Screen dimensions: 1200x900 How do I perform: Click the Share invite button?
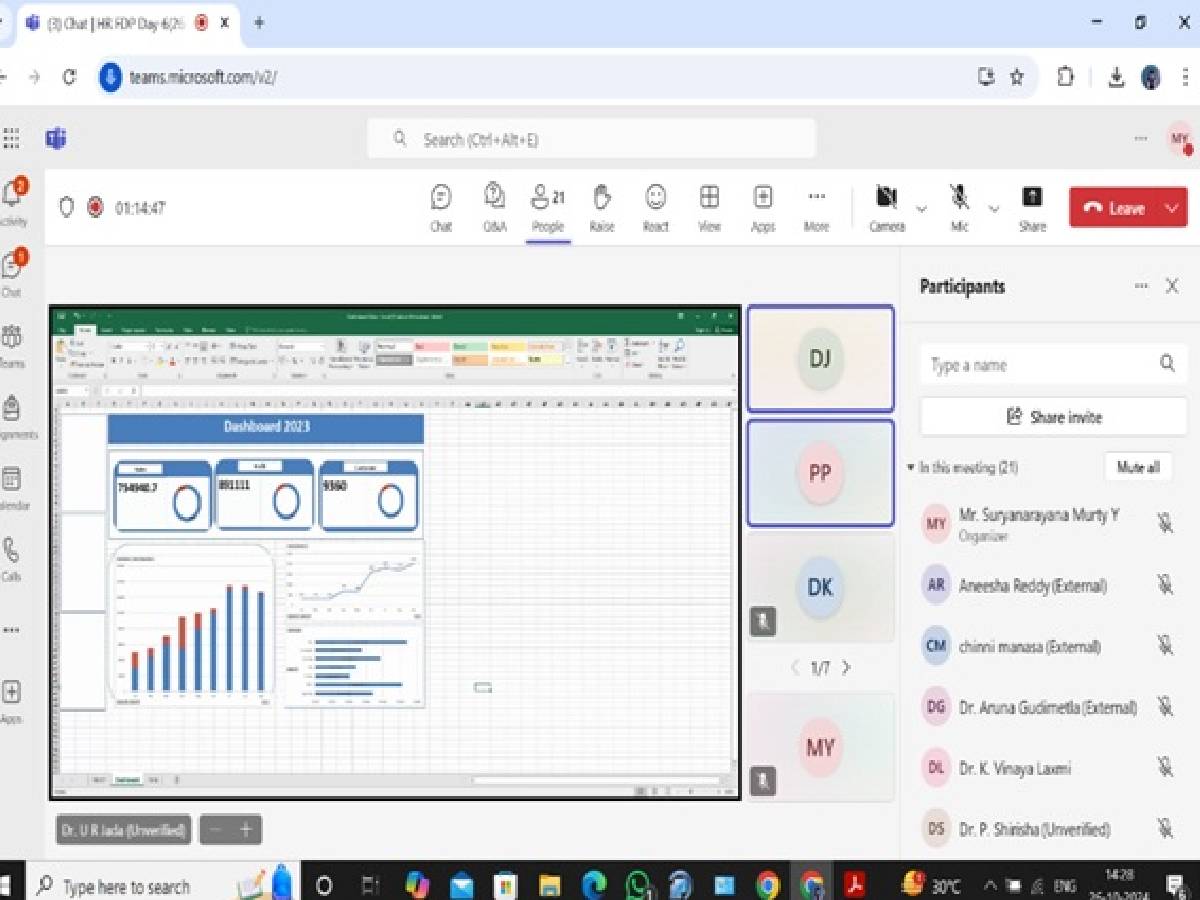1054,417
